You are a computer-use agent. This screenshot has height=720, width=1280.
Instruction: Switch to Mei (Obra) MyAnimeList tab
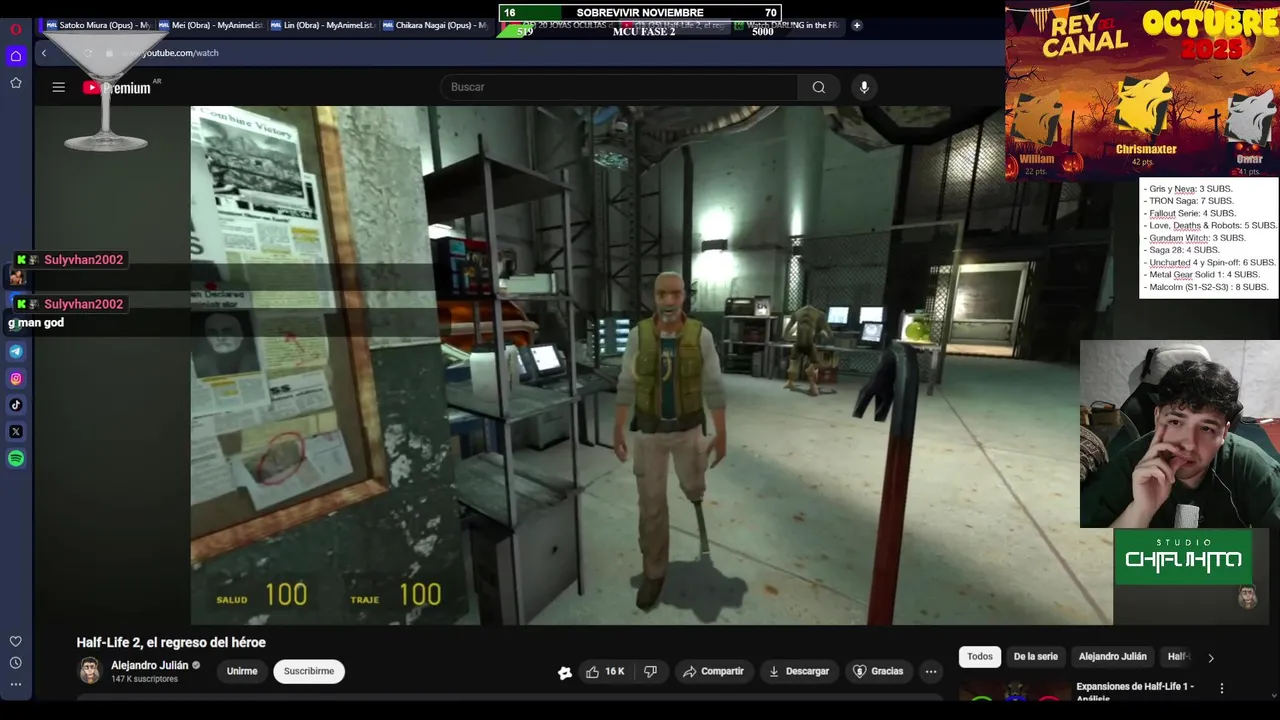210,25
